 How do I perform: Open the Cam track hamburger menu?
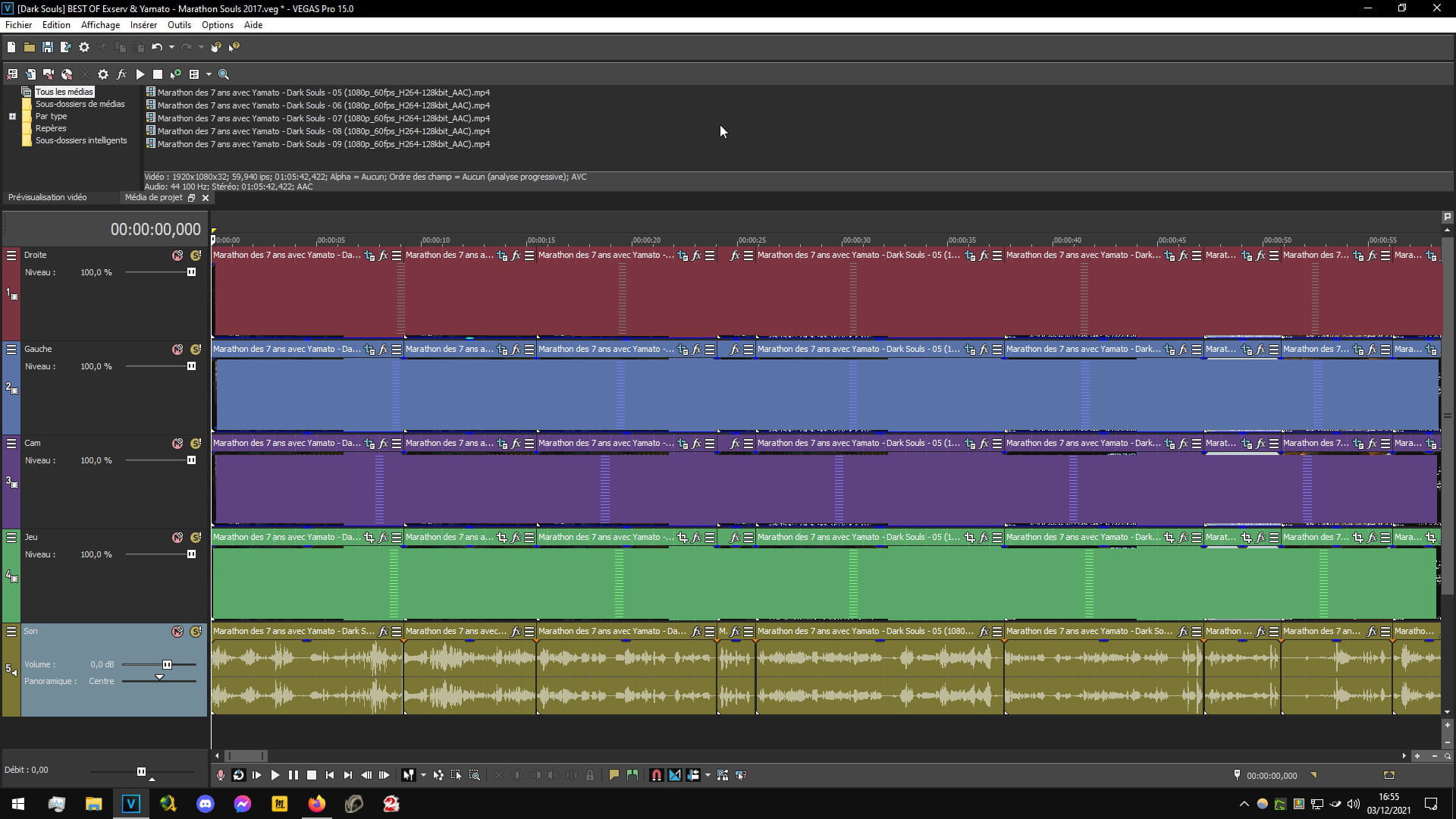(x=11, y=444)
